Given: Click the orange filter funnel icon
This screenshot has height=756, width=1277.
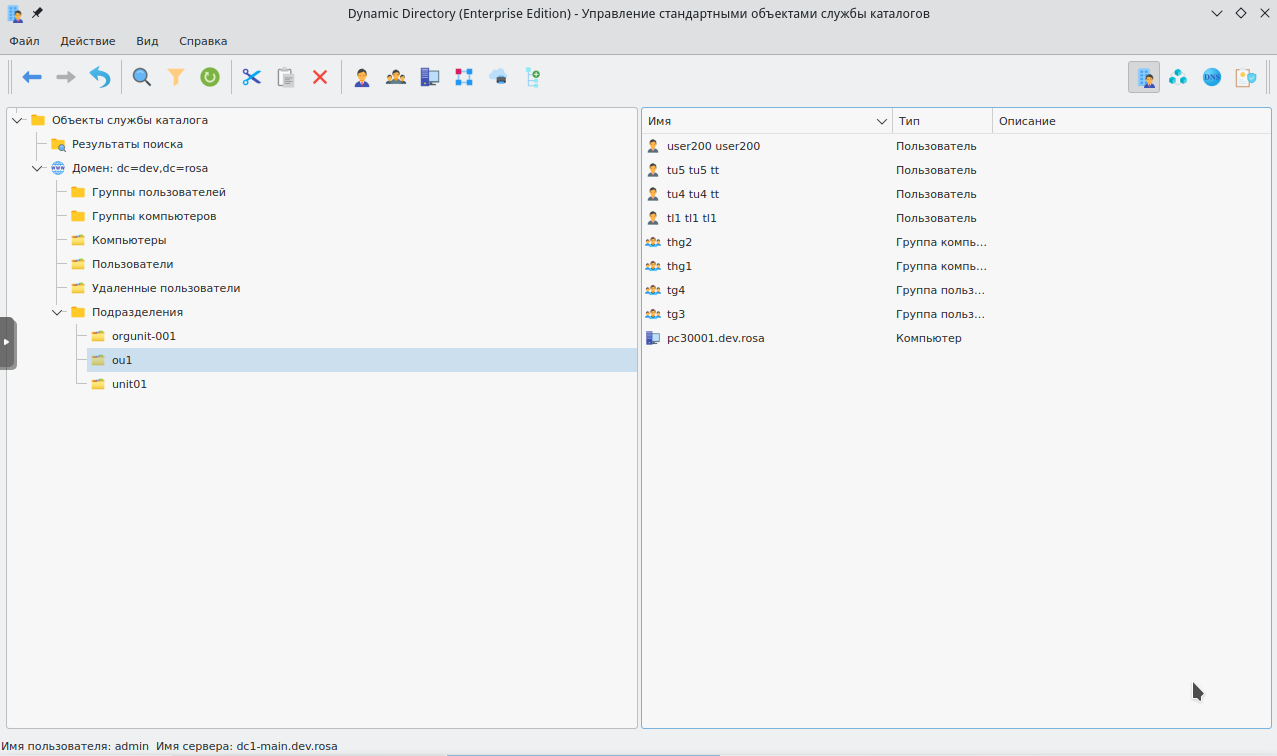Looking at the screenshot, I should 176,77.
